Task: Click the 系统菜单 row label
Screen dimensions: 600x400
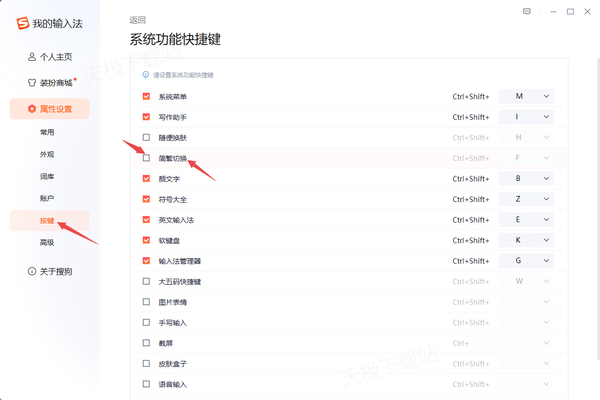Action: pyautogui.click(x=173, y=96)
